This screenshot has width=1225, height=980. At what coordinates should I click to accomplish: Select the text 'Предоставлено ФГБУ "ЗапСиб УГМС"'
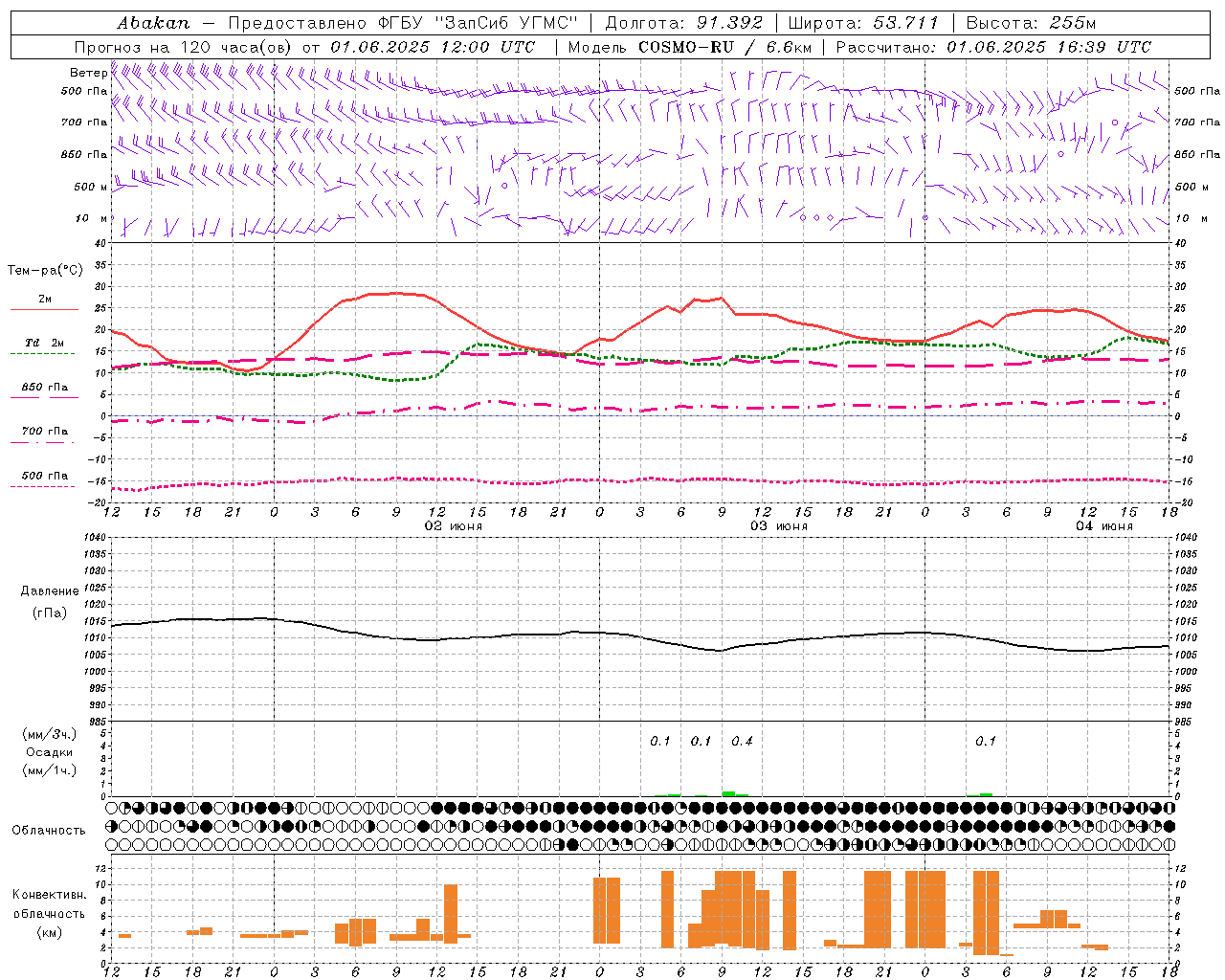coord(403,23)
